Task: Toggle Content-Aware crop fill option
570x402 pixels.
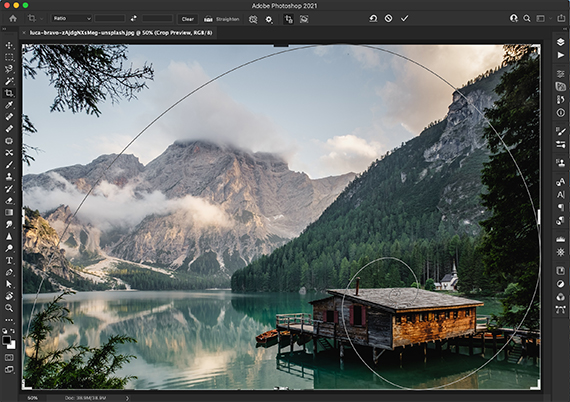Action: coord(304,19)
